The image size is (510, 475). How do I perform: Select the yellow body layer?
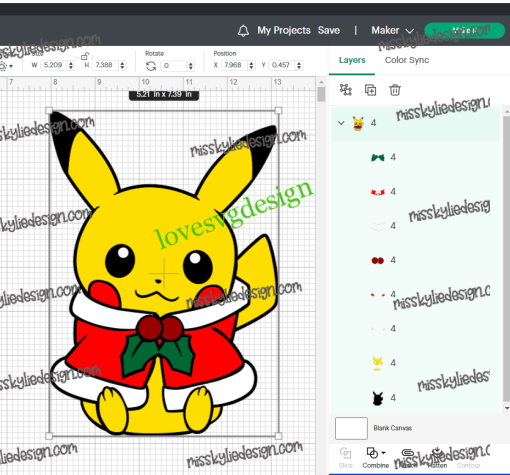click(x=415, y=363)
